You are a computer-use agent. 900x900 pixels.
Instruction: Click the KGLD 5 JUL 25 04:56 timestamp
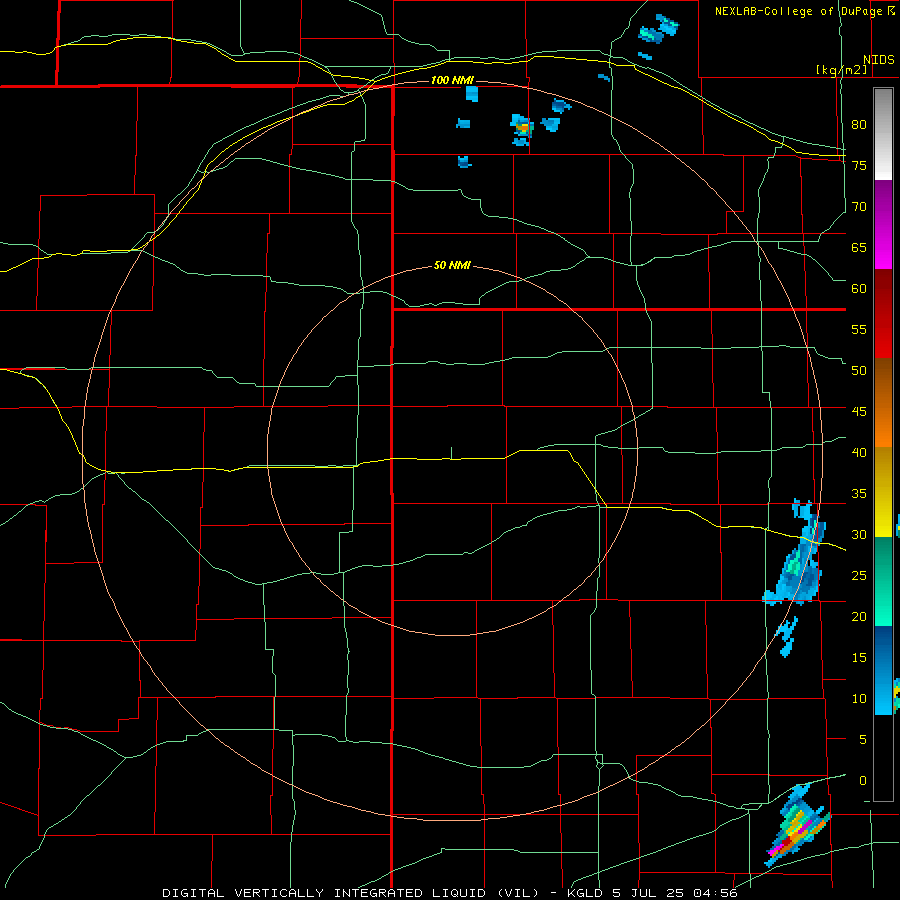pyautogui.click(x=652, y=893)
